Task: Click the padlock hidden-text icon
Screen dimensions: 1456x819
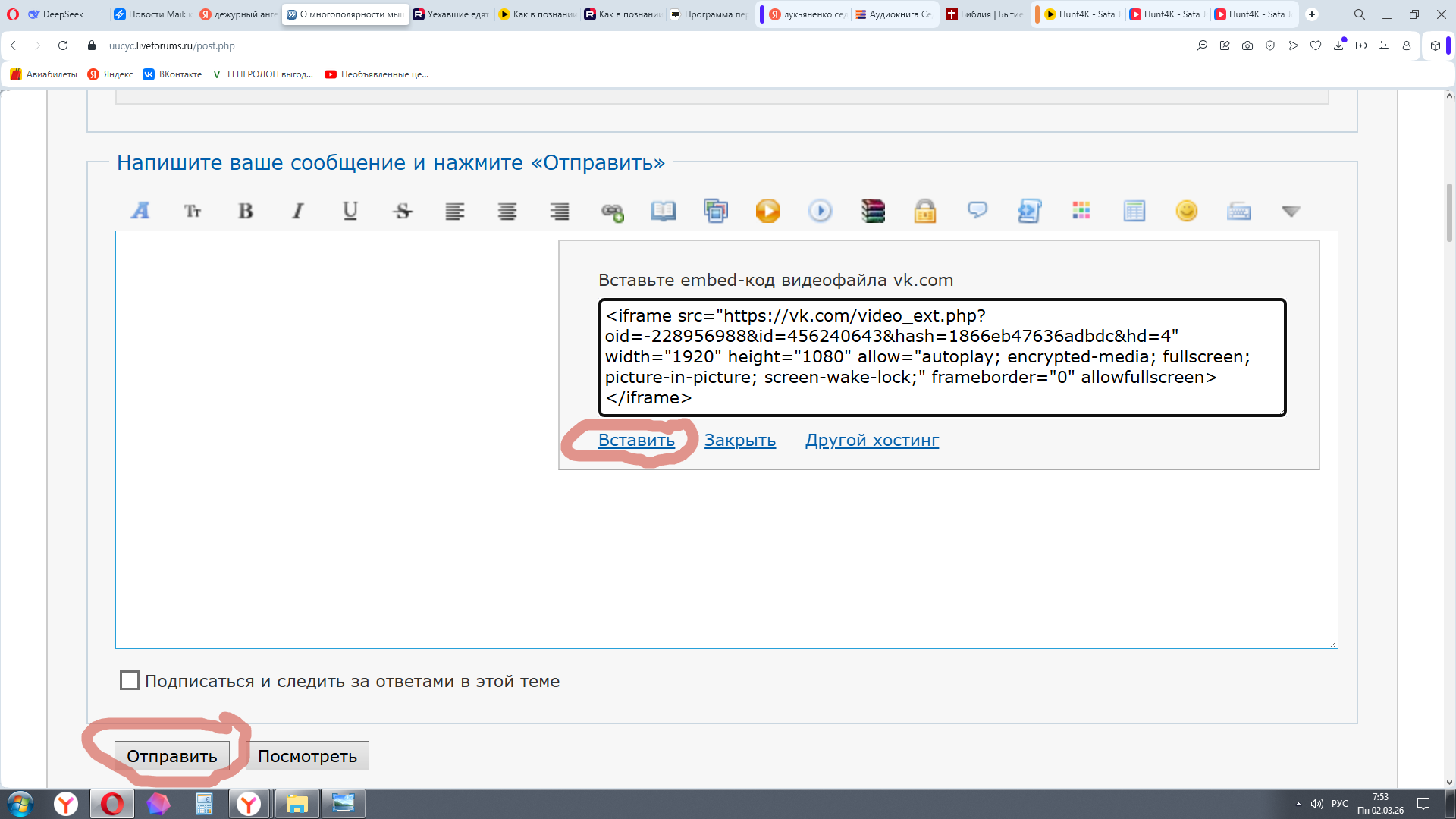Action: pyautogui.click(x=924, y=211)
